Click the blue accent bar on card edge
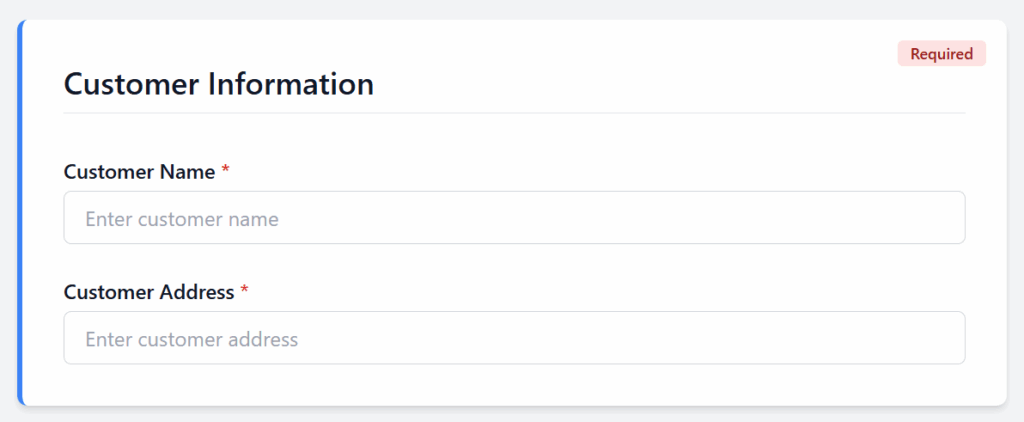1024x422 pixels. [20, 212]
